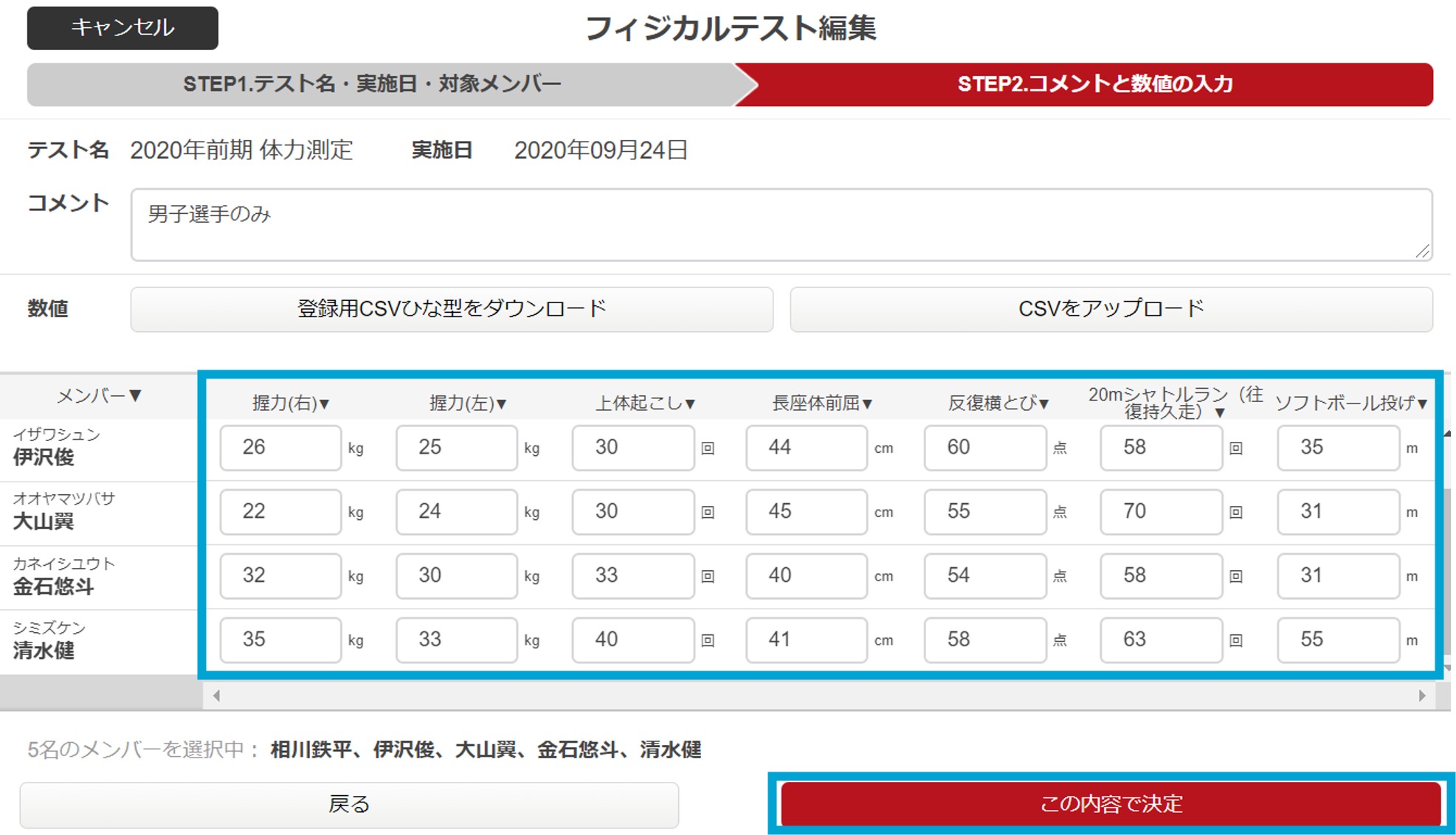
Task: Confirm with この内容で決定 button
Action: 1110,804
